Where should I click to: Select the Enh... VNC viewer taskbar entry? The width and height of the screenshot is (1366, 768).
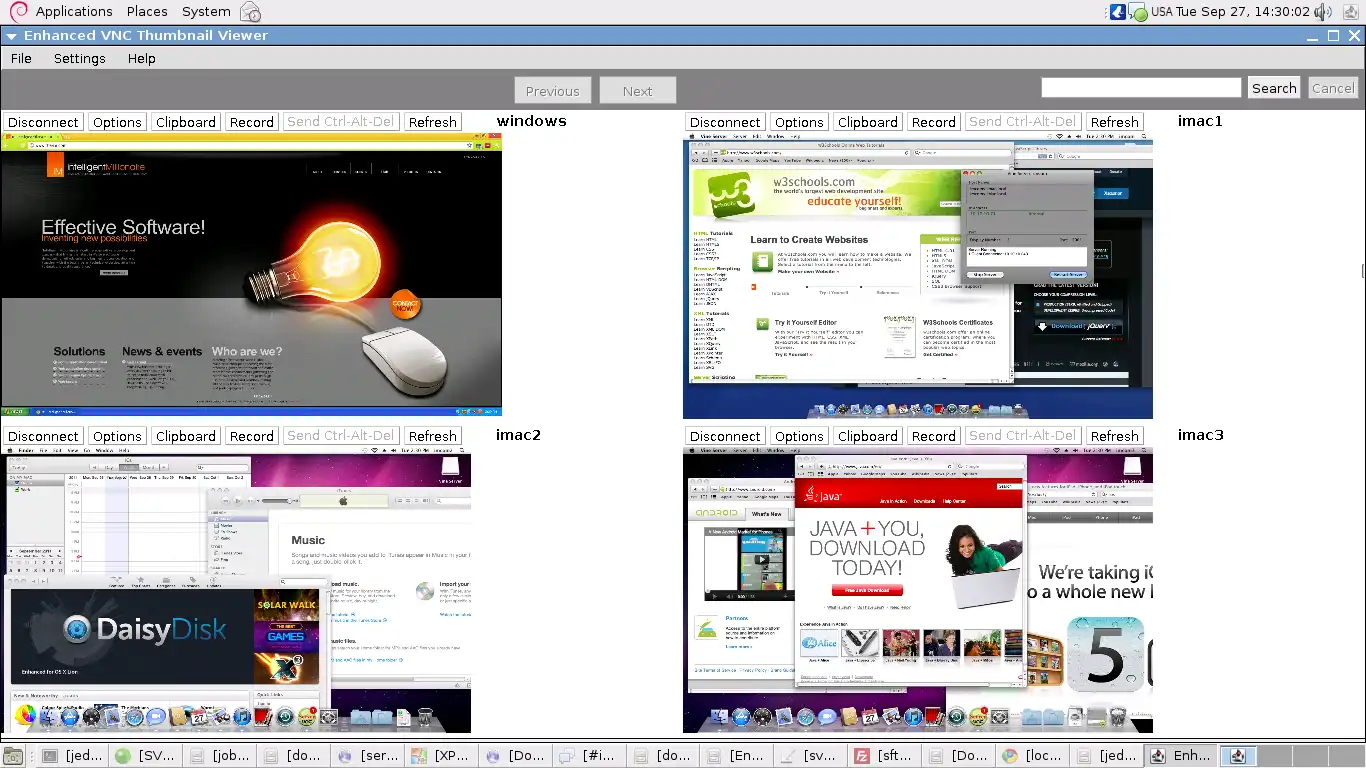(1182, 756)
